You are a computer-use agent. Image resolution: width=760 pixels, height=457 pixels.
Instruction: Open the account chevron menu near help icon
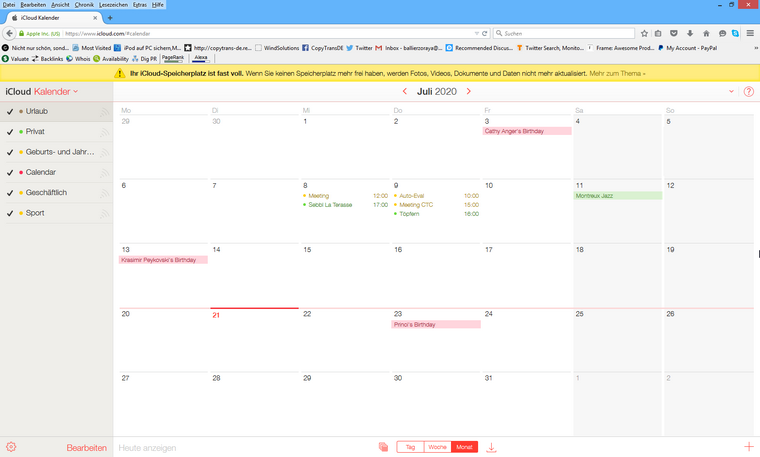731,92
